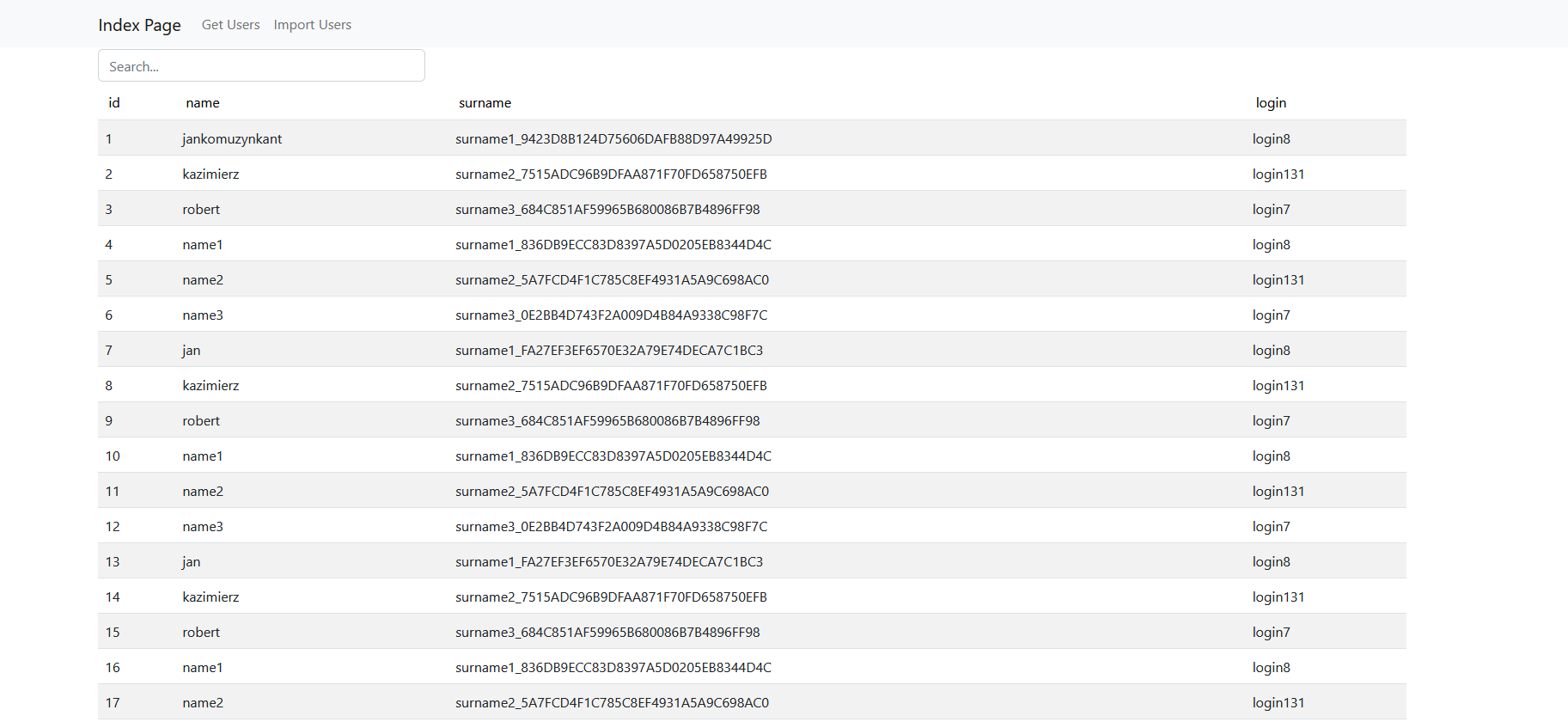Select kazimierz in row id 14
The image size is (1568, 722).
pos(210,597)
